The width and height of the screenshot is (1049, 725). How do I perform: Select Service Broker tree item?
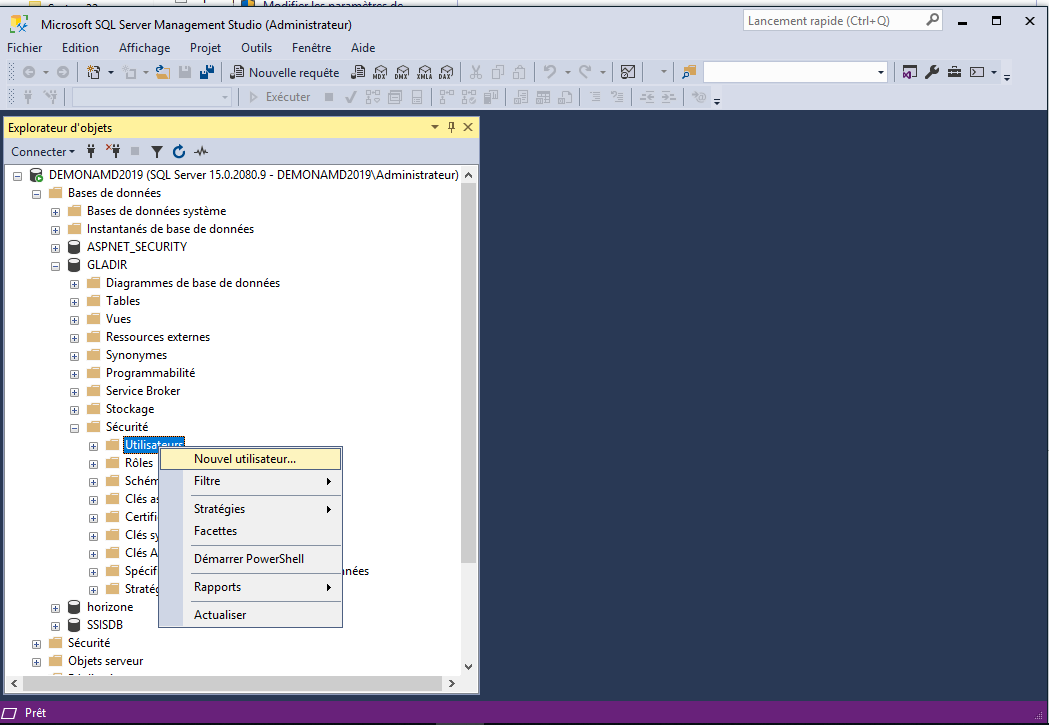click(143, 391)
